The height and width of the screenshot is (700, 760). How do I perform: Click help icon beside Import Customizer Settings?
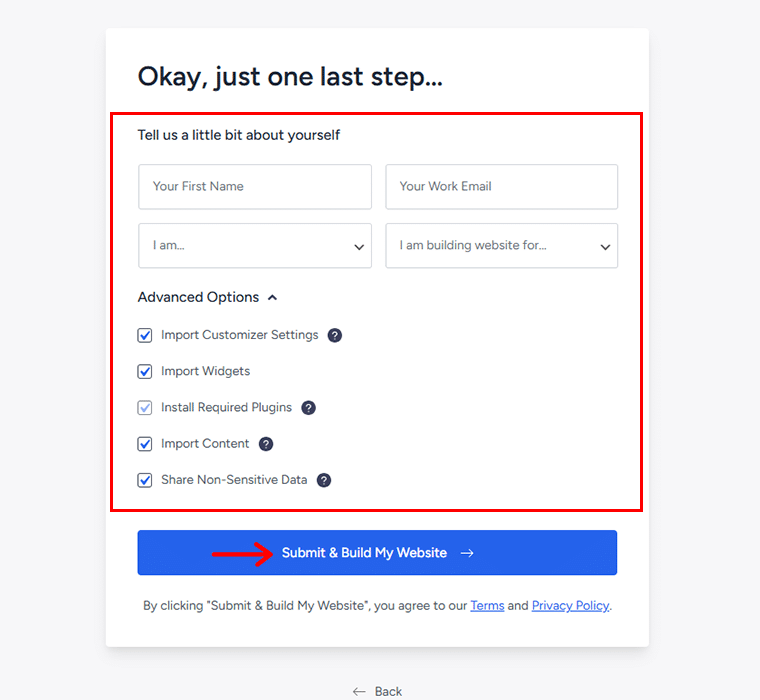point(334,335)
